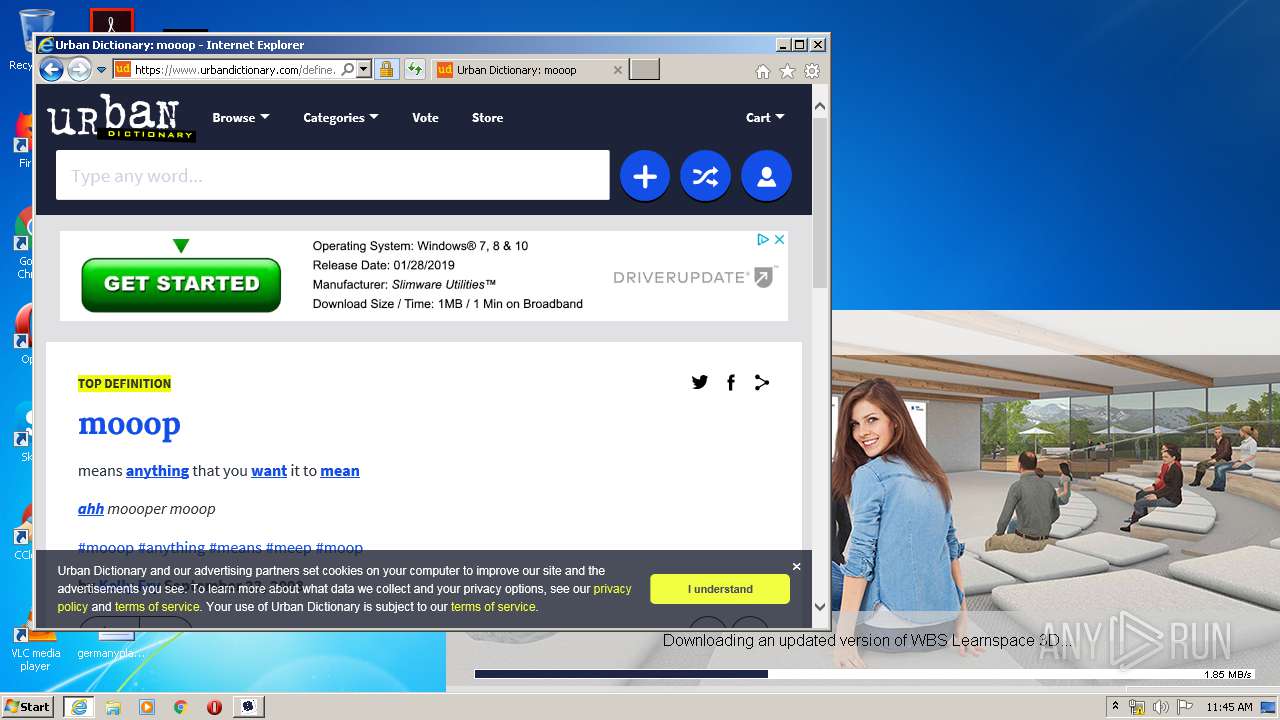Click the GET STARTED ad button
The height and width of the screenshot is (720, 1280).
point(181,284)
